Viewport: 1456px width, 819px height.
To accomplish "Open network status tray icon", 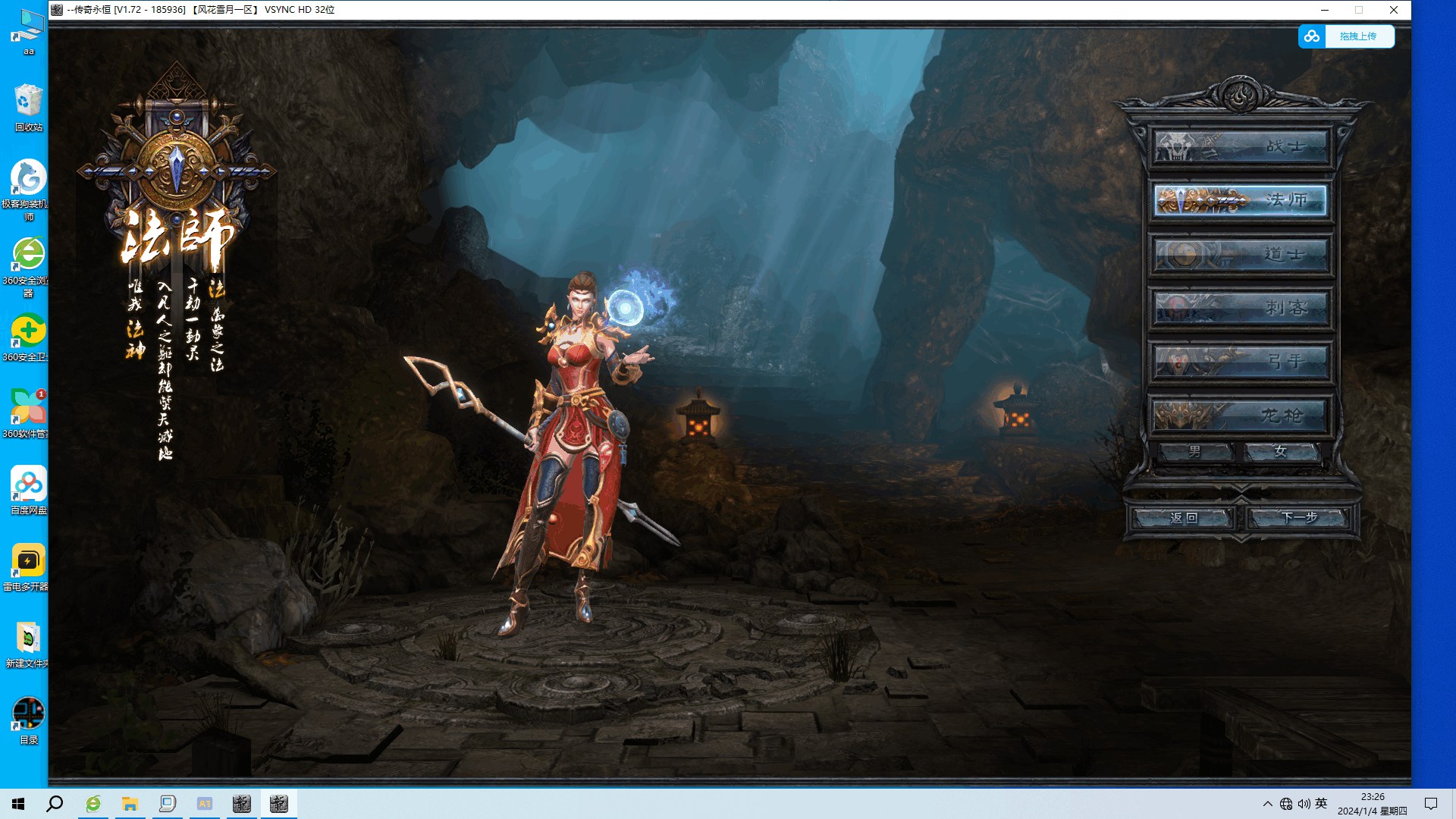I will coord(1286,804).
